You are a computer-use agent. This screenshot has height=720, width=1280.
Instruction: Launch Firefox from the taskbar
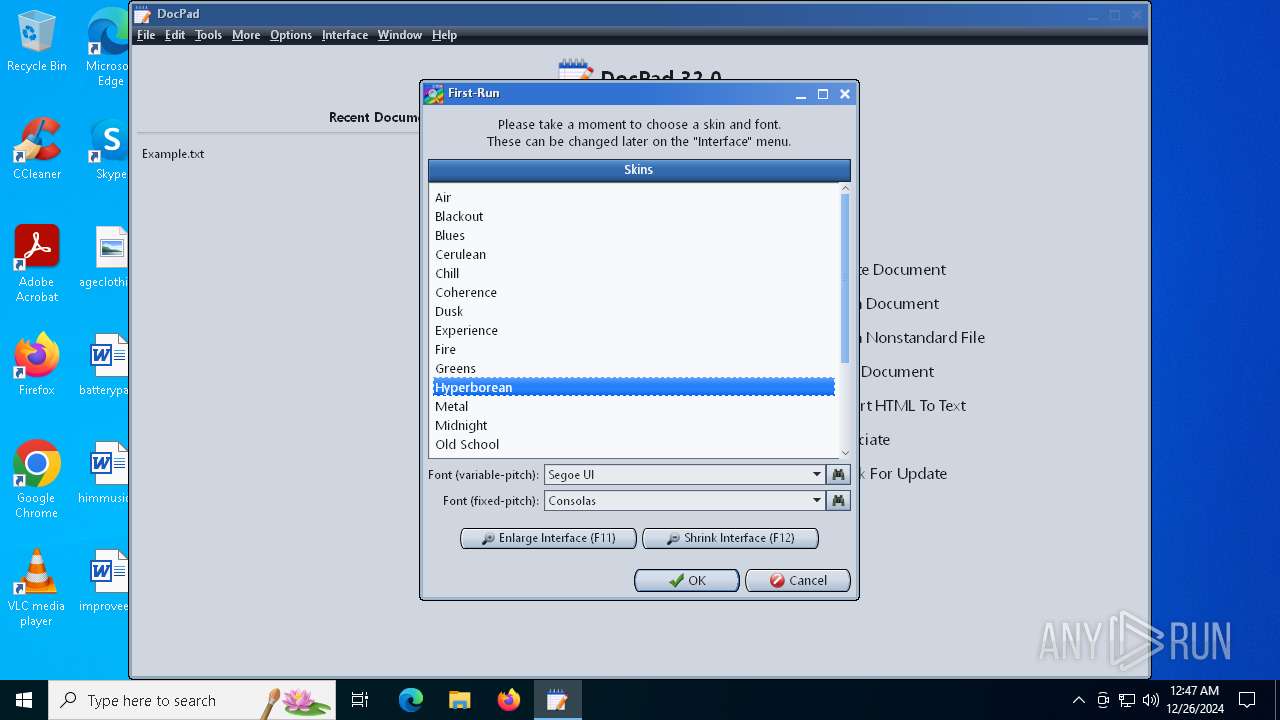click(x=508, y=700)
